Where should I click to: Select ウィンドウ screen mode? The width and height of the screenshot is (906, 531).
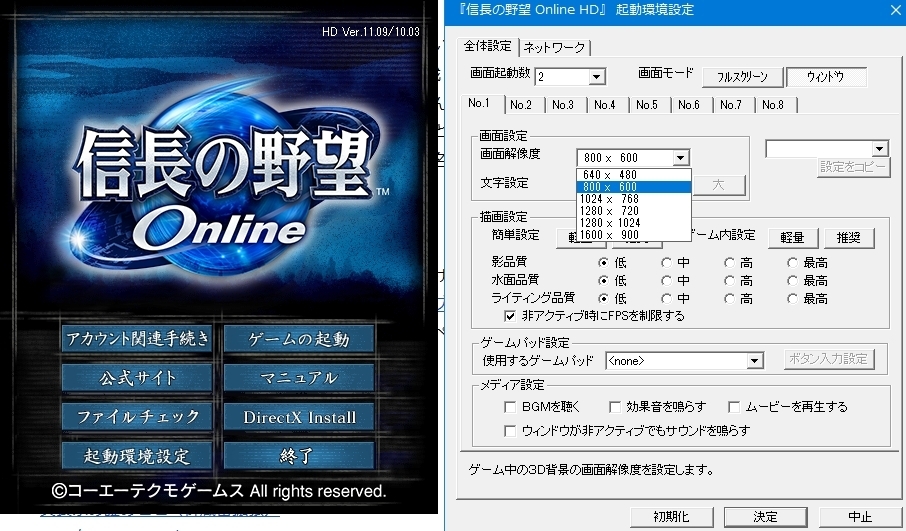[x=826, y=77]
